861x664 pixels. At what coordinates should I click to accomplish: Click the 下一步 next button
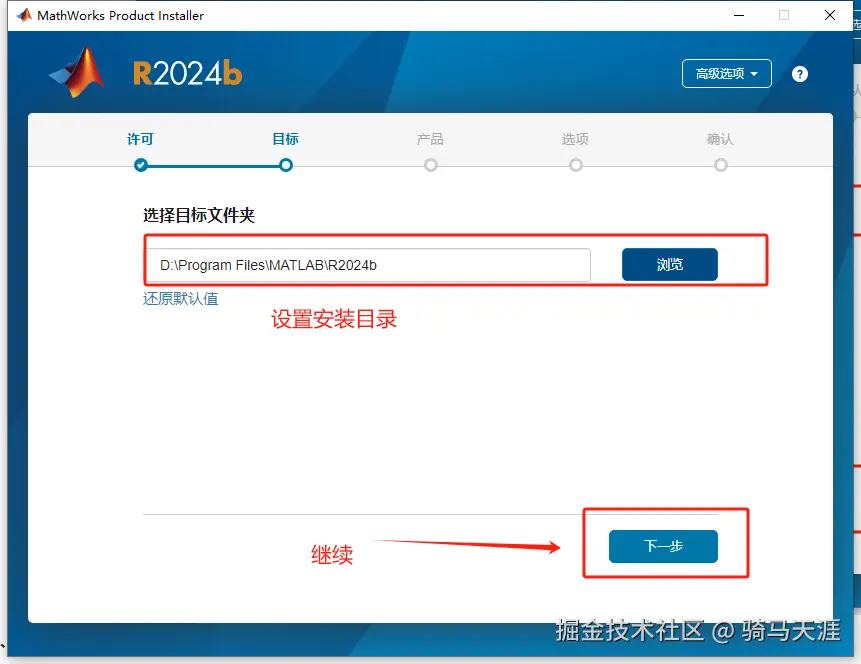[x=663, y=546]
